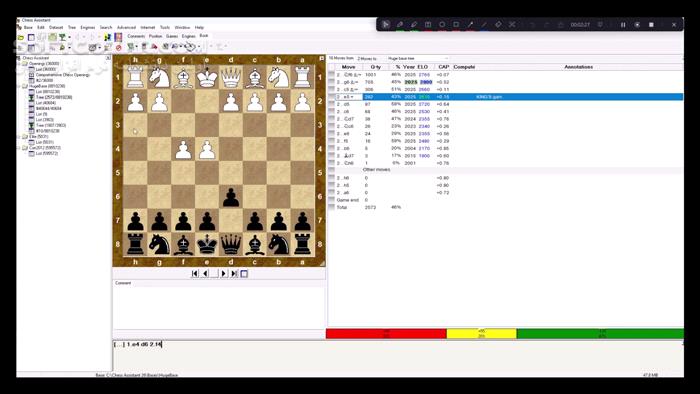
Task: Pause the screen recording
Action: [x=623, y=25]
